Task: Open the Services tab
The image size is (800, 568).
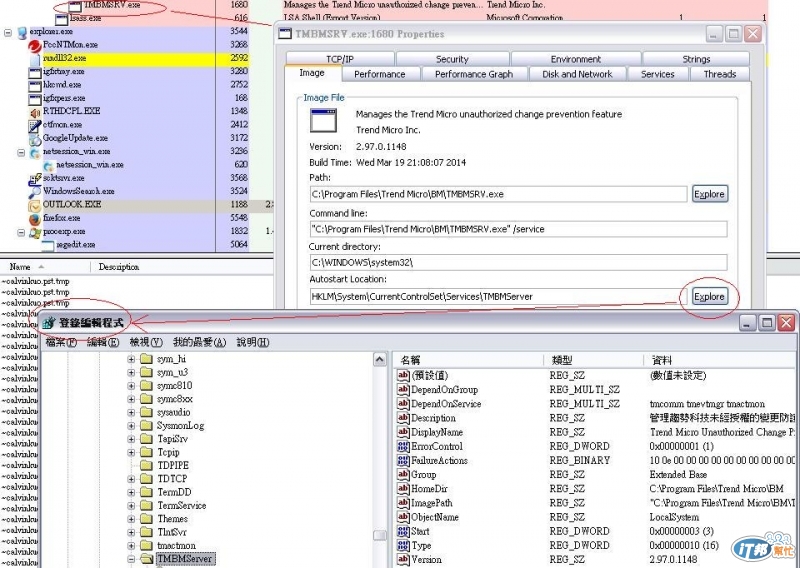Action: pos(658,74)
